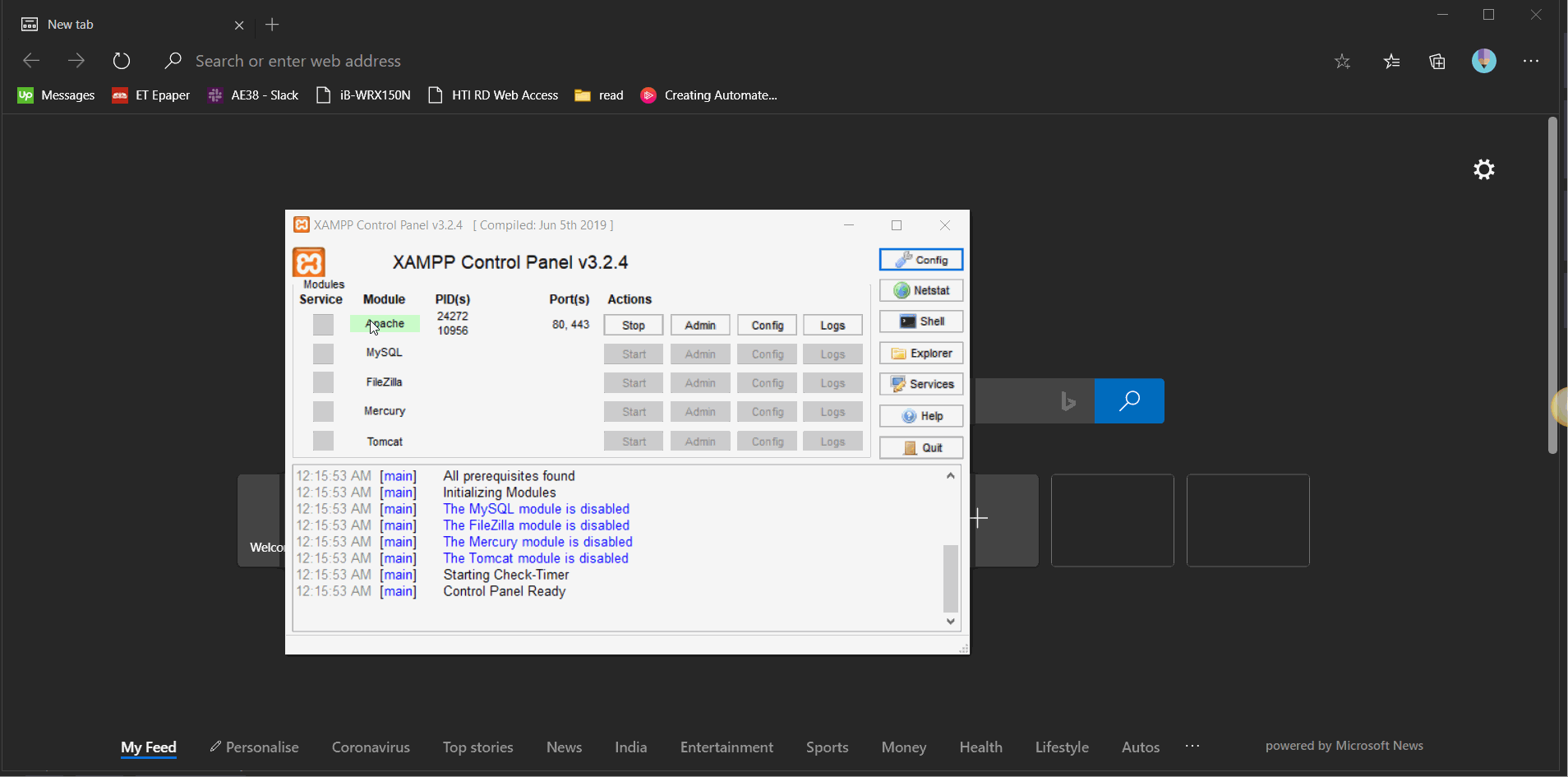The image size is (1568, 777).
Task: Open XAMPP Help
Action: (x=920, y=416)
